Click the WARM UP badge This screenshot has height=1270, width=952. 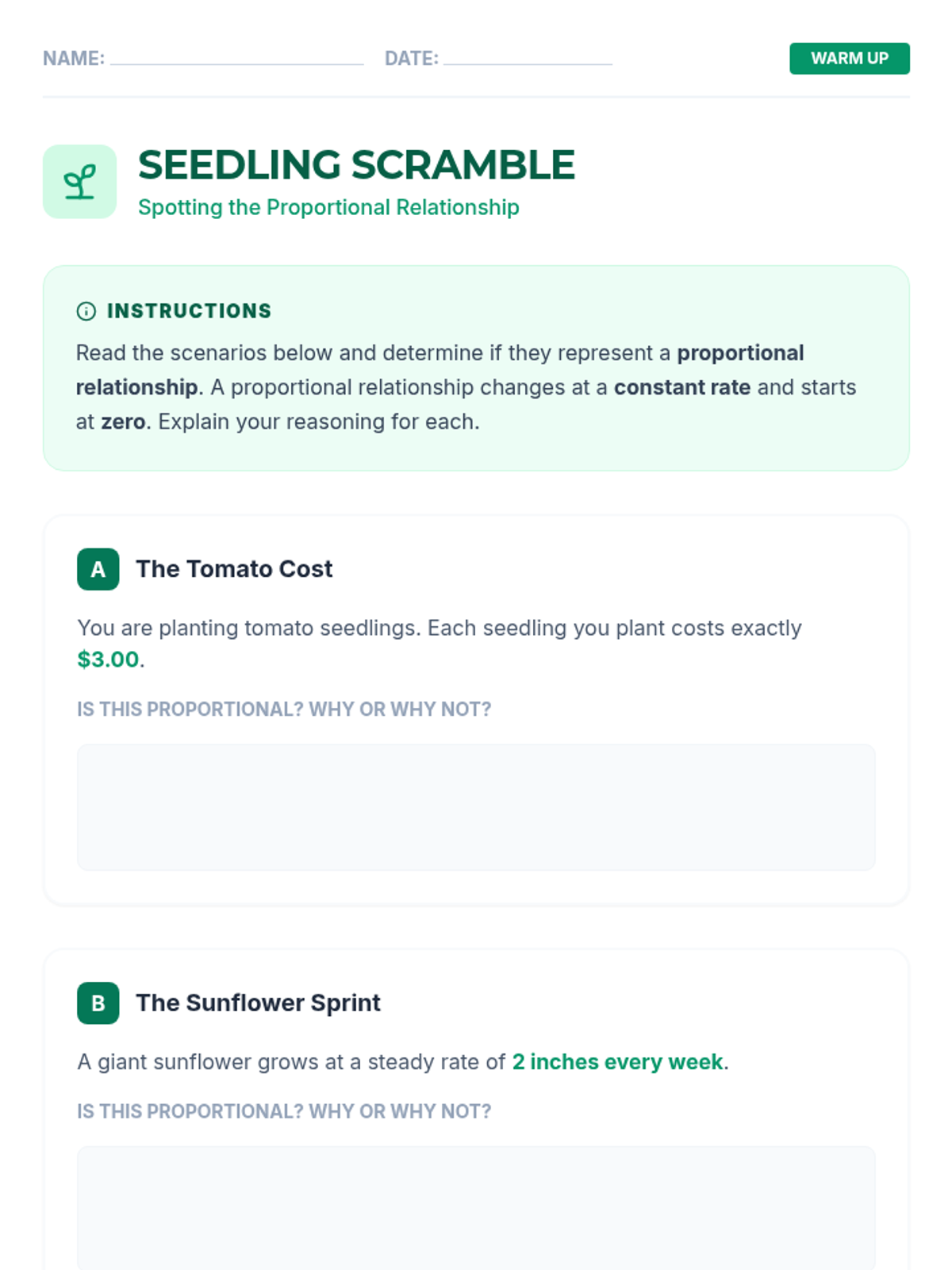pos(849,59)
